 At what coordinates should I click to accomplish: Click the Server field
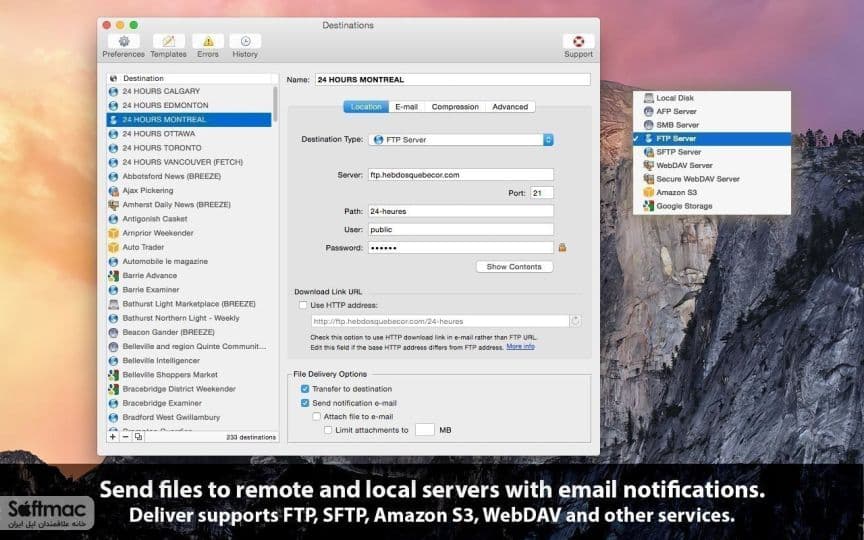pos(461,175)
